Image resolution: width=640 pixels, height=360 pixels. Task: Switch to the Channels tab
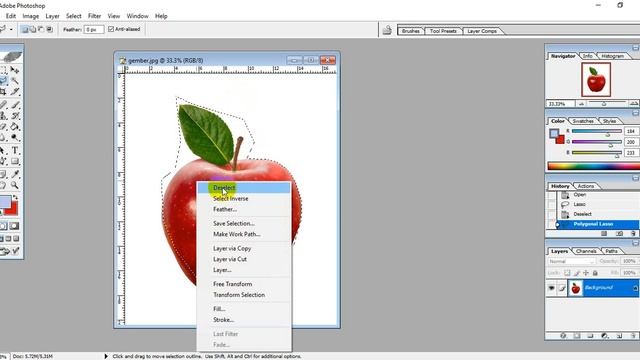pyautogui.click(x=586, y=251)
